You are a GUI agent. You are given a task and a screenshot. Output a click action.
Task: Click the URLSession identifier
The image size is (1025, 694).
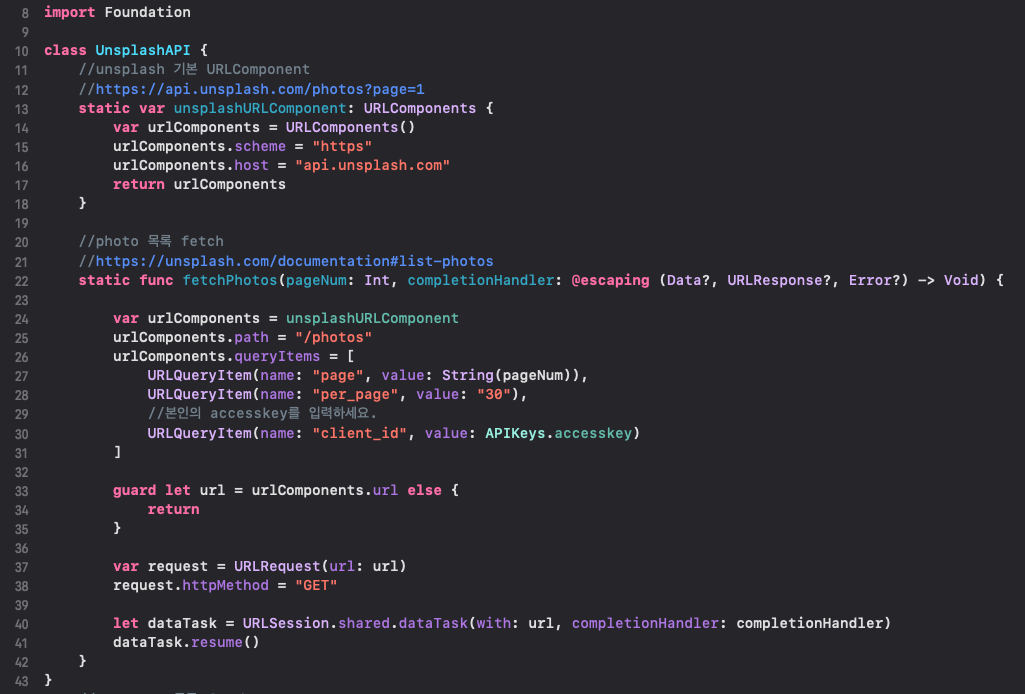(286, 623)
